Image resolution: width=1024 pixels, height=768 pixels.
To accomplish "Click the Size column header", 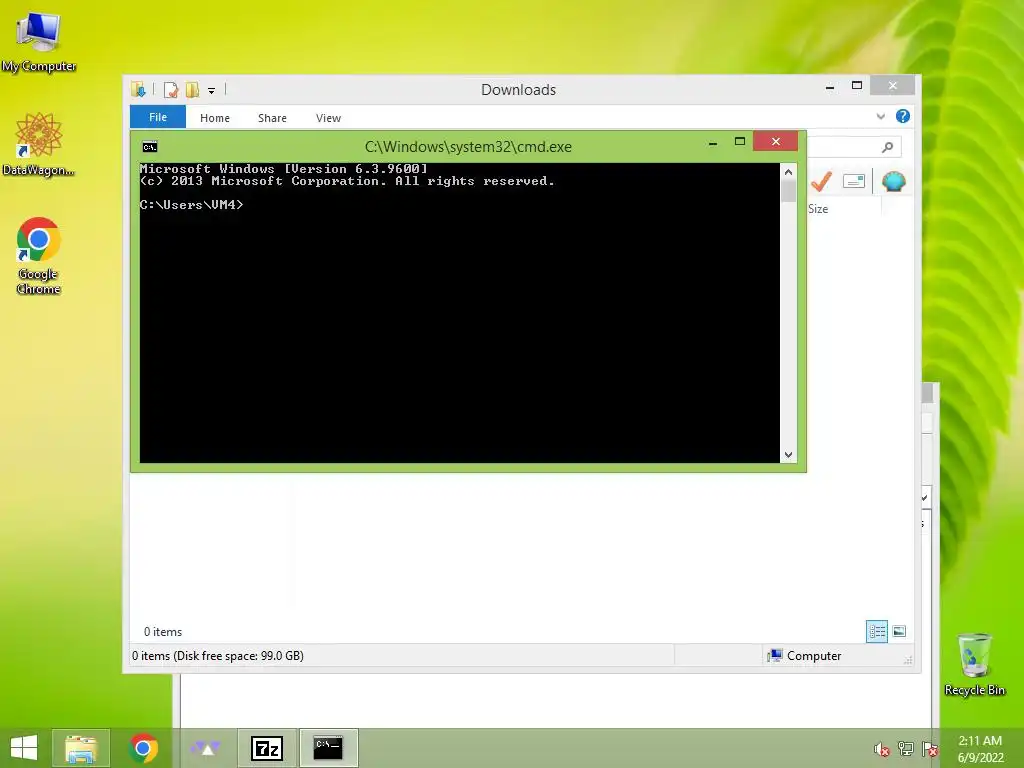I will 818,209.
